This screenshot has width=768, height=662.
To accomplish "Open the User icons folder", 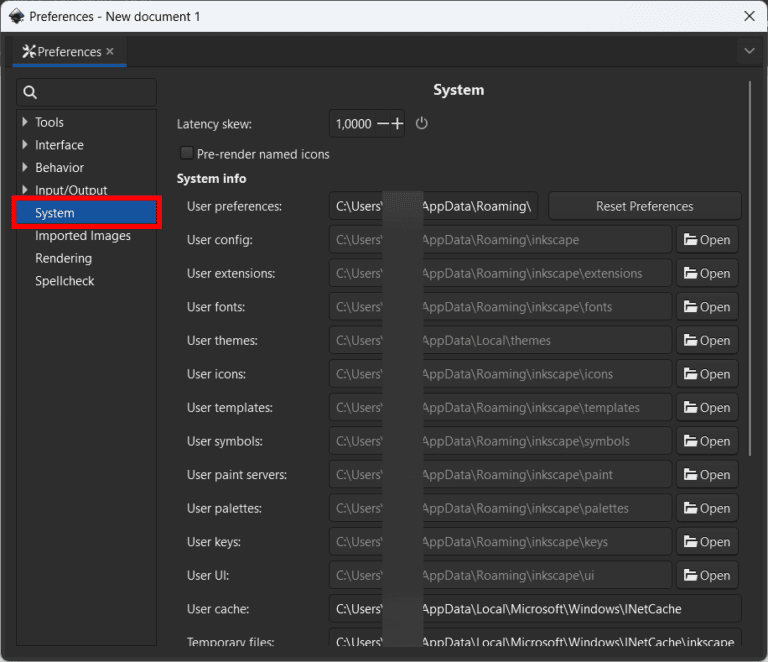I will (707, 374).
